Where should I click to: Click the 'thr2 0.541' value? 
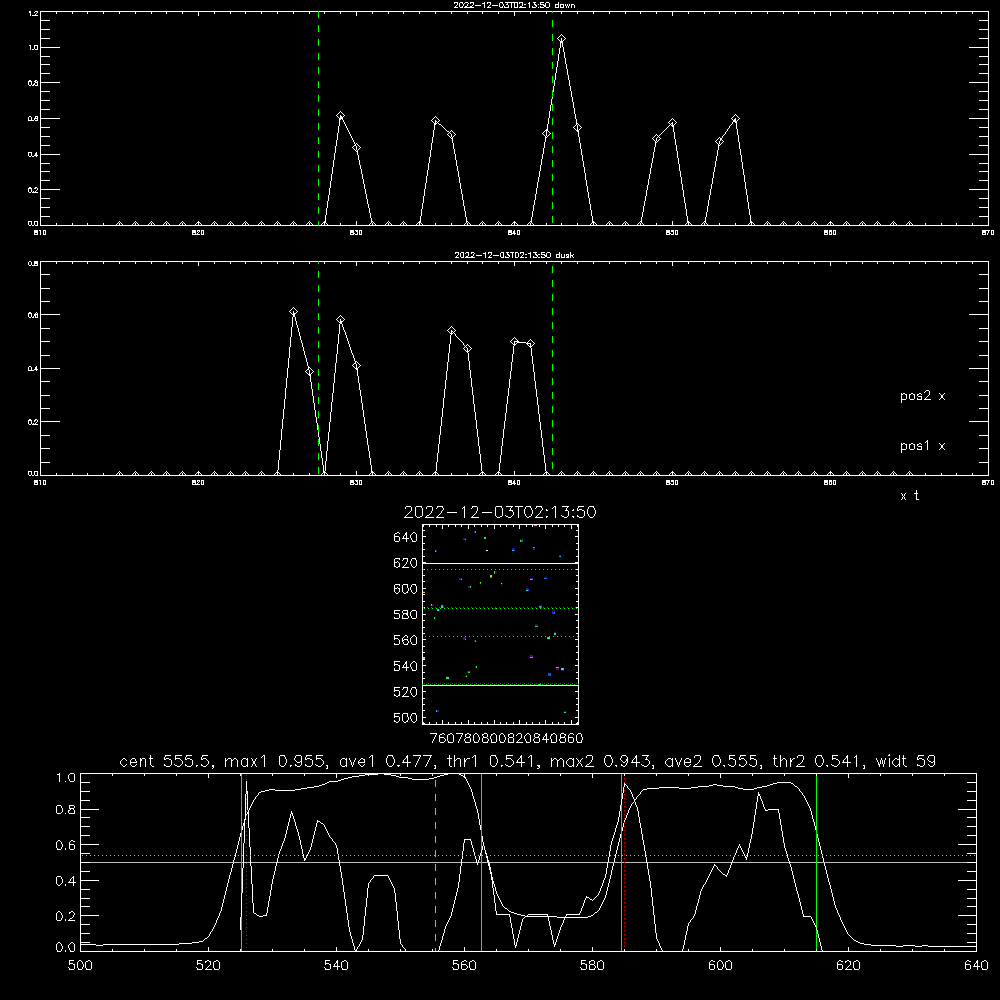tap(818, 761)
